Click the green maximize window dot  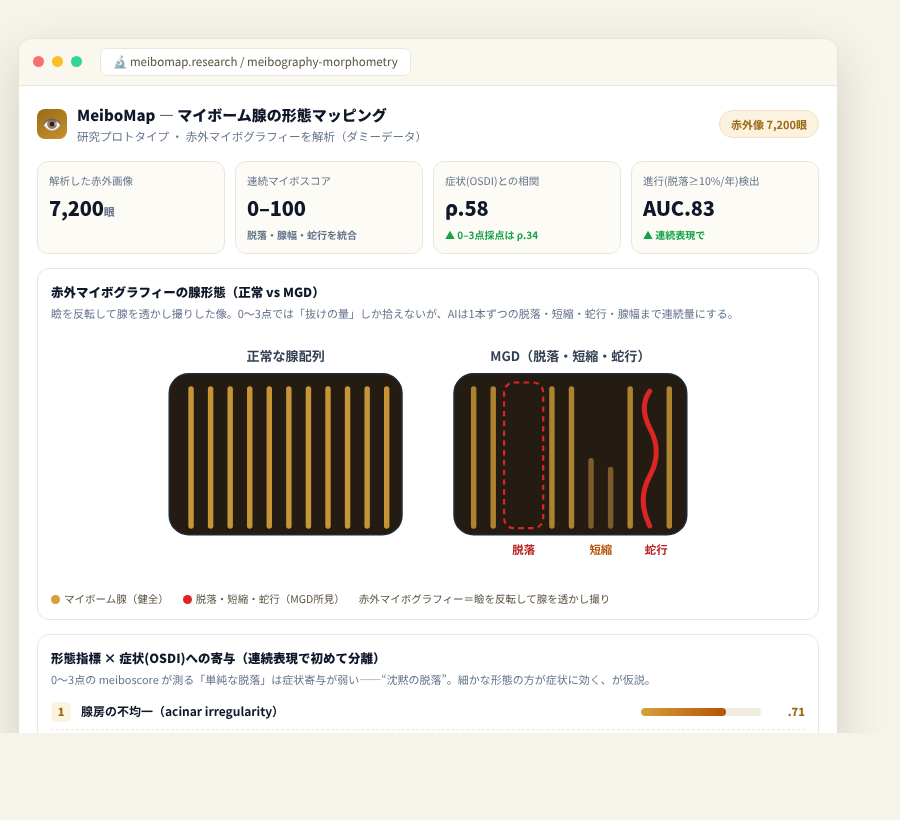click(x=76, y=61)
